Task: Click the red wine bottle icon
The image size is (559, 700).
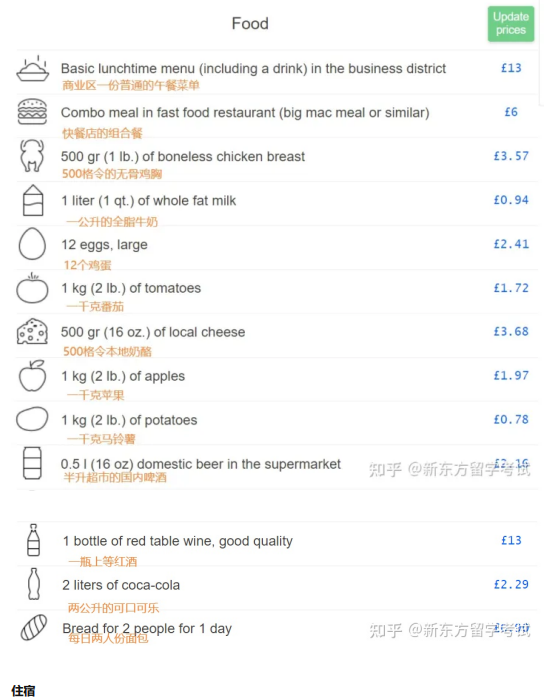Action: click(x=33, y=540)
